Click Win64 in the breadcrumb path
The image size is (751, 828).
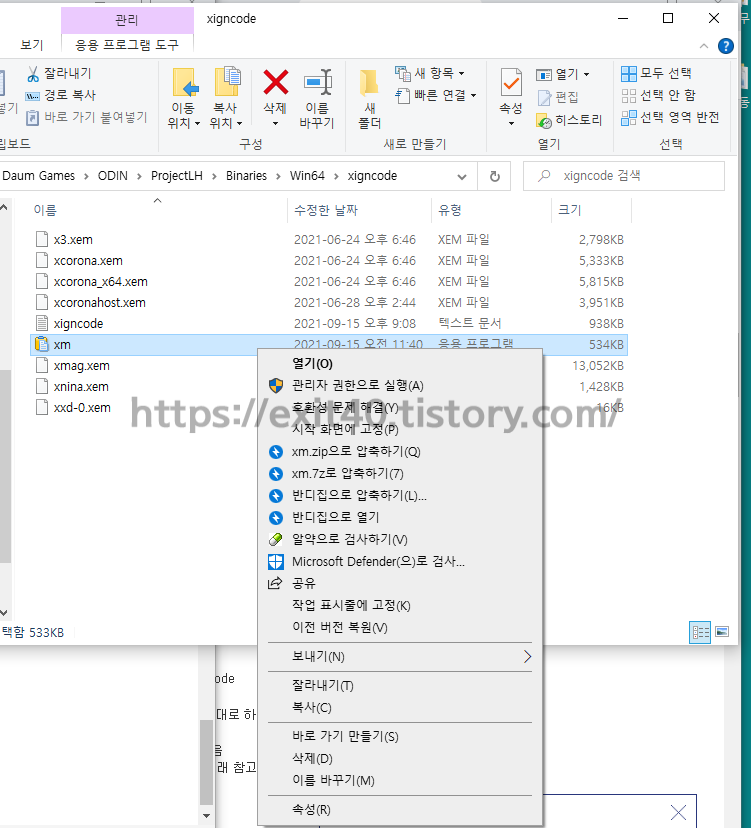point(307,176)
